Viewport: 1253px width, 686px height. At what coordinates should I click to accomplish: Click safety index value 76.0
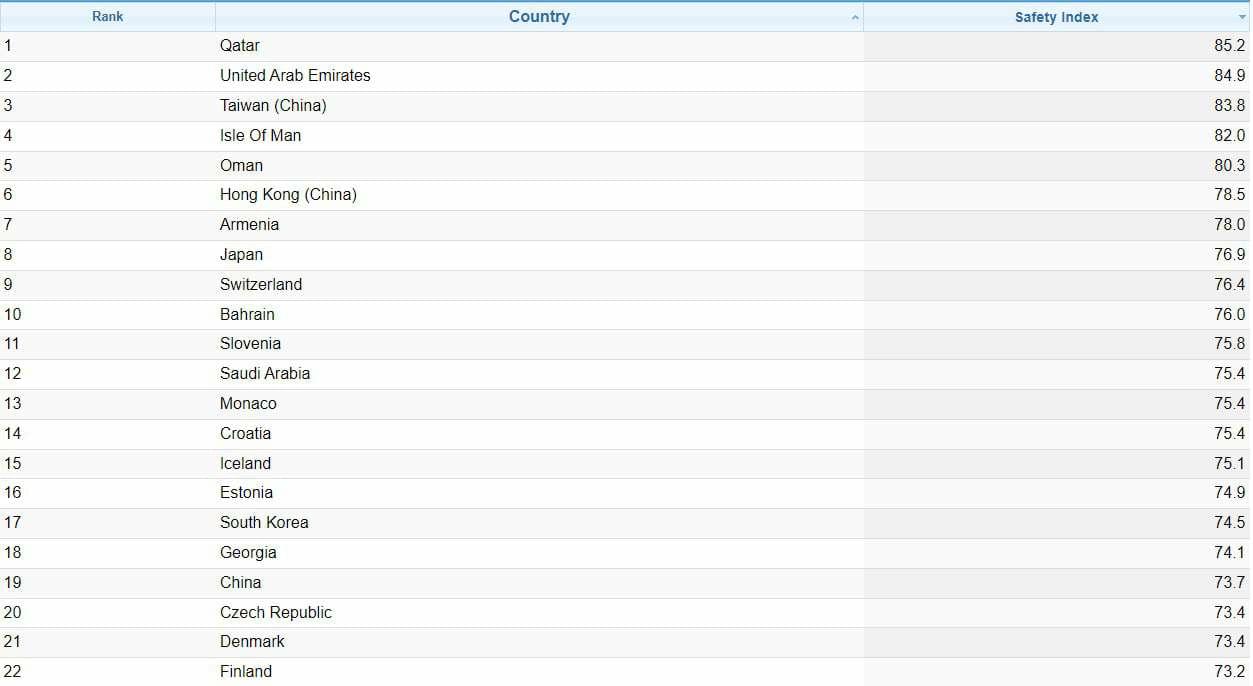[x=1230, y=315]
